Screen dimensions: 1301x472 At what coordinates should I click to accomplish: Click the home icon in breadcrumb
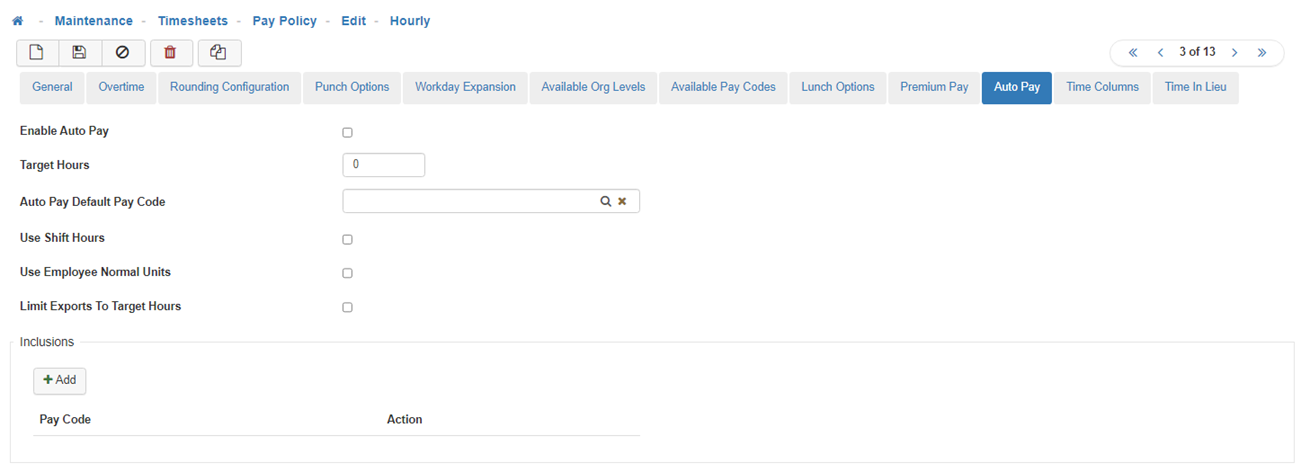(x=17, y=21)
